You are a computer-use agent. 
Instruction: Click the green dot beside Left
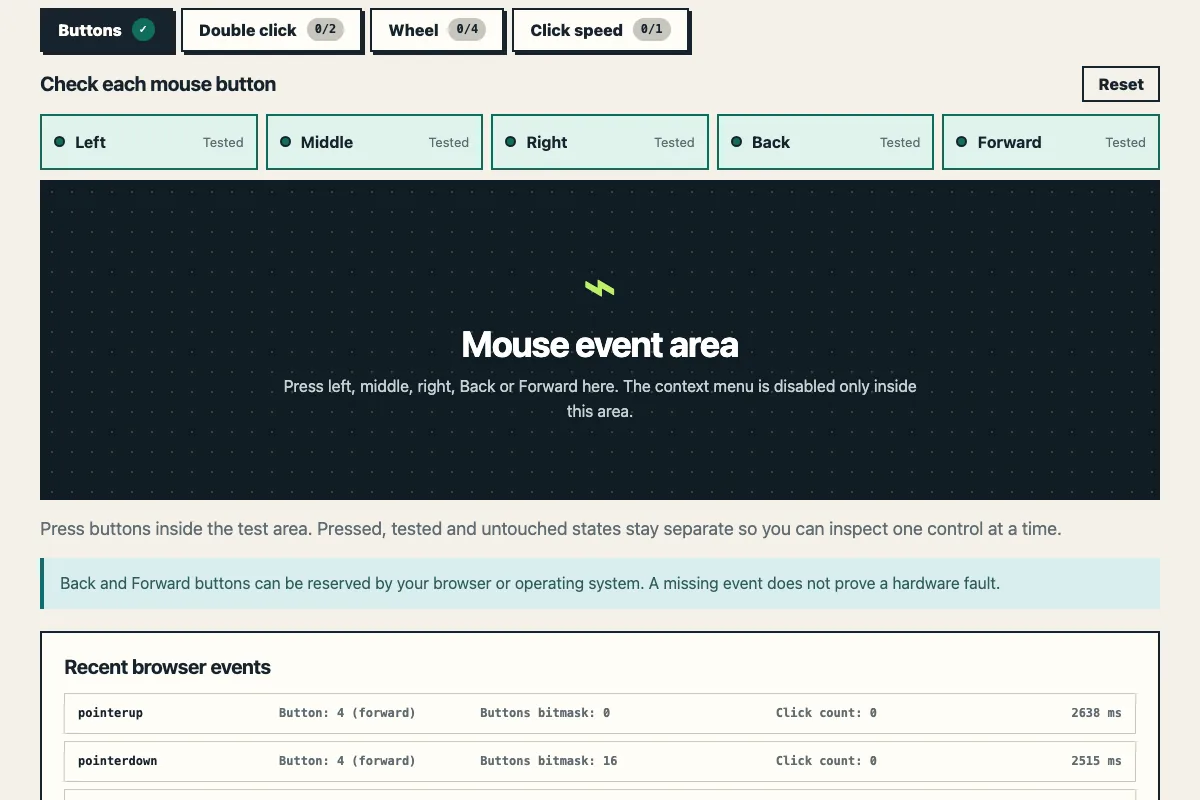(x=59, y=142)
